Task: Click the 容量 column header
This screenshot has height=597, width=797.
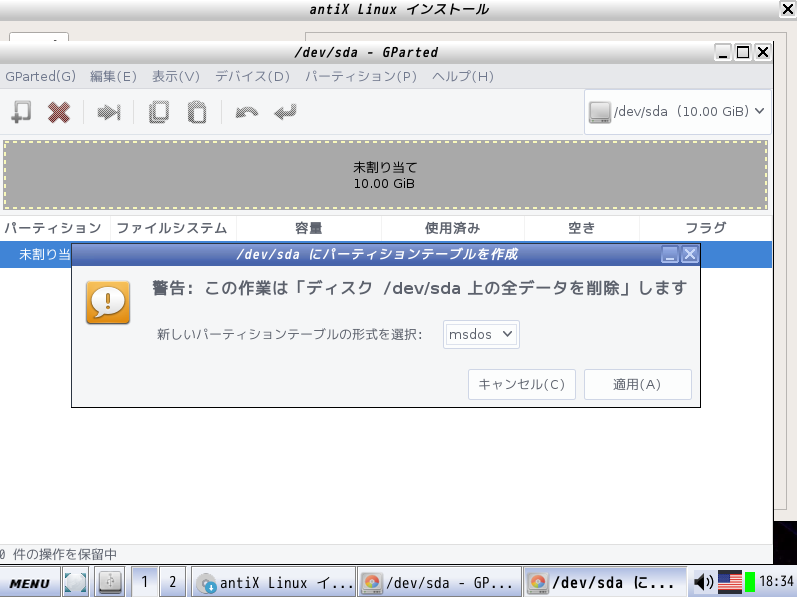Action: pyautogui.click(x=309, y=228)
